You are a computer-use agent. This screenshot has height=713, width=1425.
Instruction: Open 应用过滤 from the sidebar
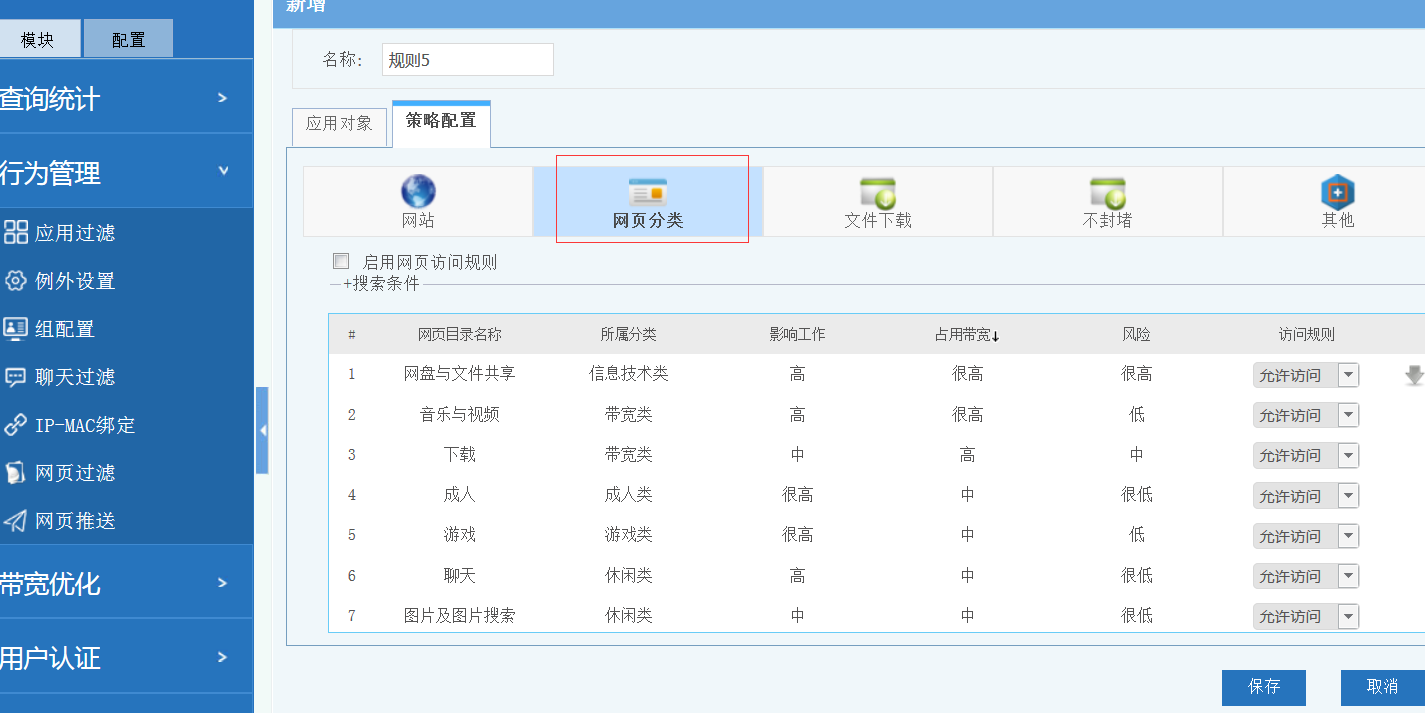click(x=74, y=233)
